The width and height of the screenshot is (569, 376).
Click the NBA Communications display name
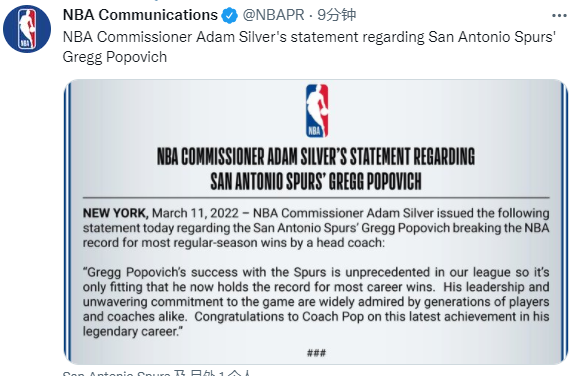pos(140,15)
